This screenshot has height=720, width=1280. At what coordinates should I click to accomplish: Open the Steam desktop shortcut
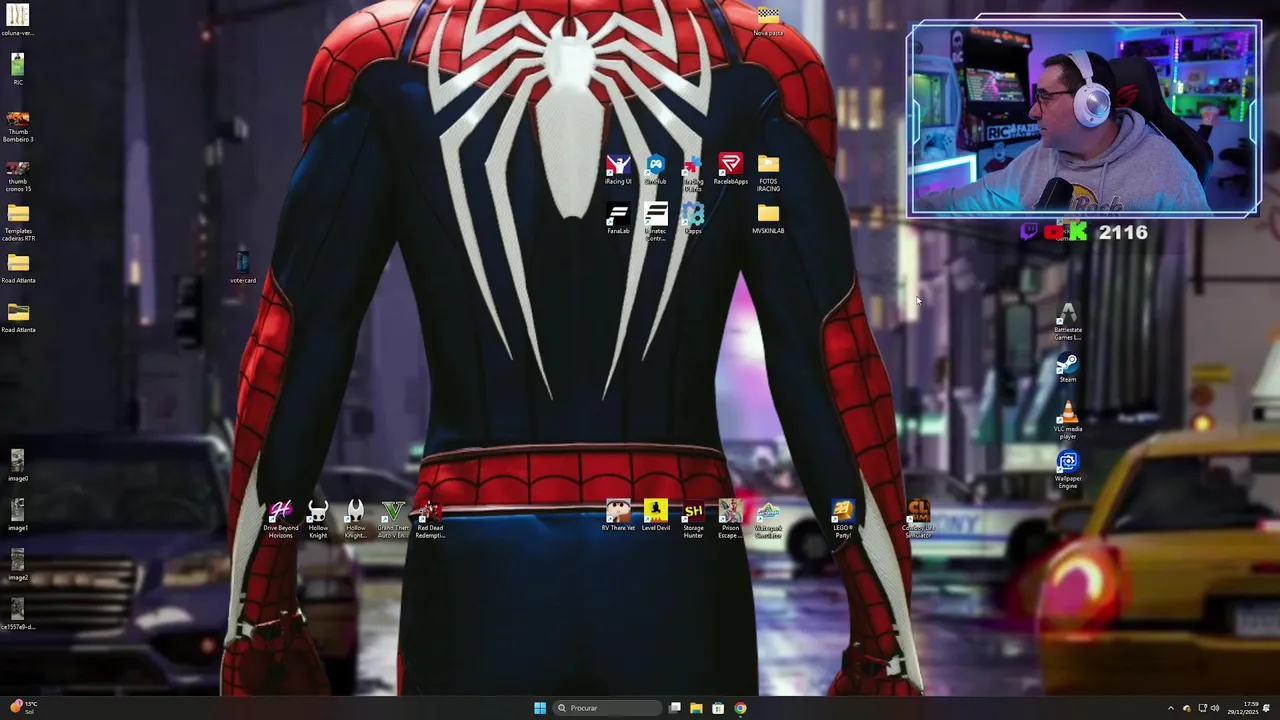(x=1068, y=368)
